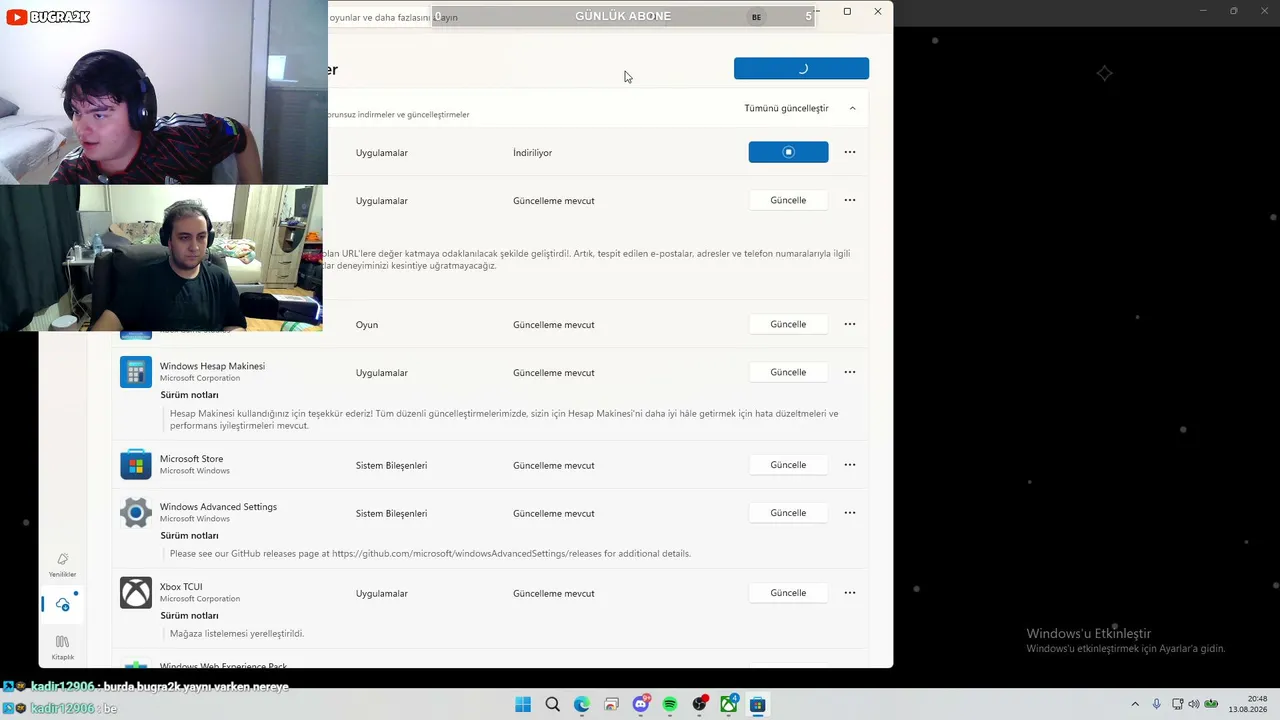Open more options for Xbox TCUI
This screenshot has width=1280, height=720.
click(x=850, y=593)
